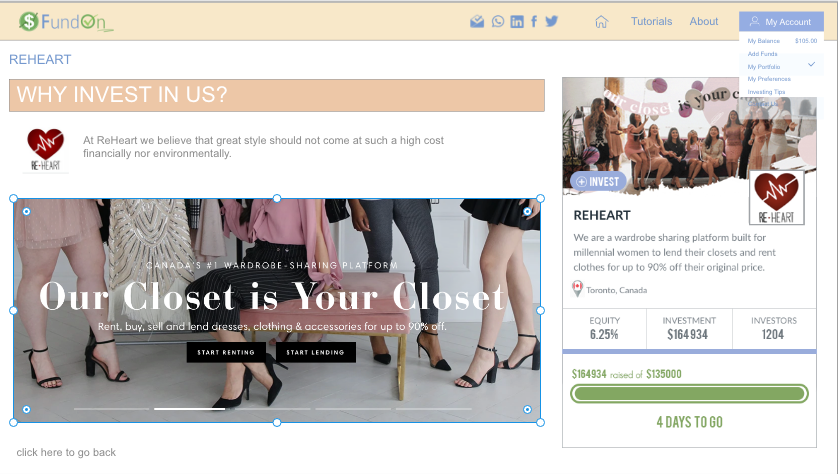Open the email share icon
The height and width of the screenshot is (474, 838).
477,21
